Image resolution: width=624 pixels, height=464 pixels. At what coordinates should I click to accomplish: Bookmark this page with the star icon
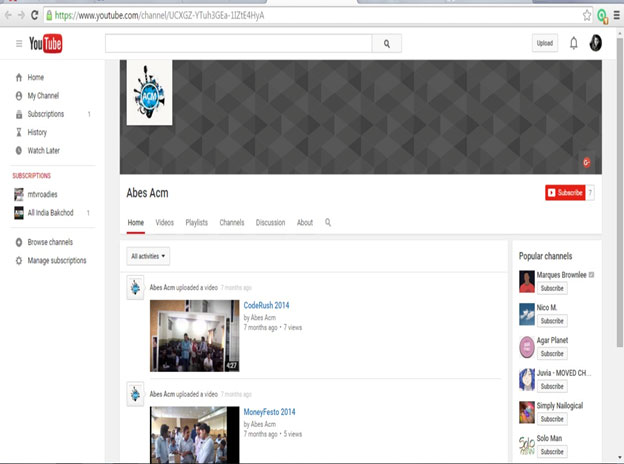[587, 16]
